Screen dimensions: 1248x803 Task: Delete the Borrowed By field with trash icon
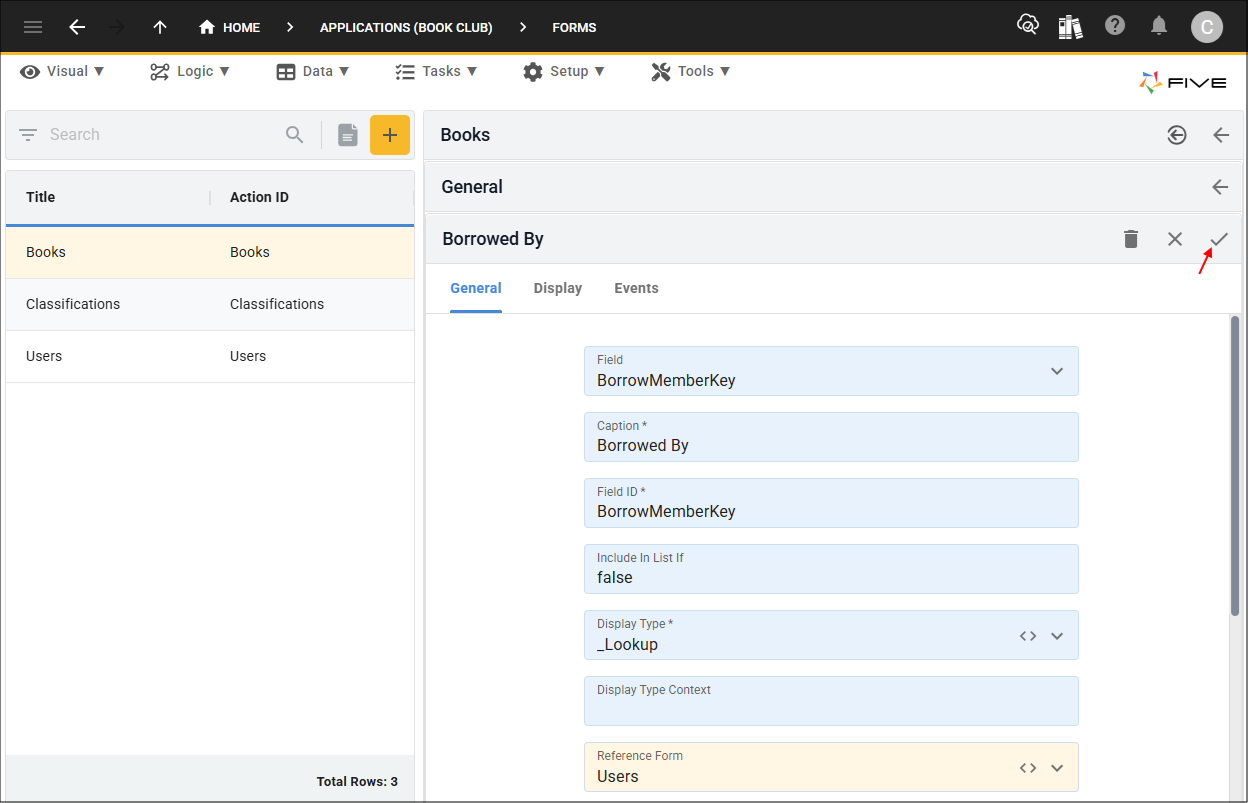[x=1131, y=239]
